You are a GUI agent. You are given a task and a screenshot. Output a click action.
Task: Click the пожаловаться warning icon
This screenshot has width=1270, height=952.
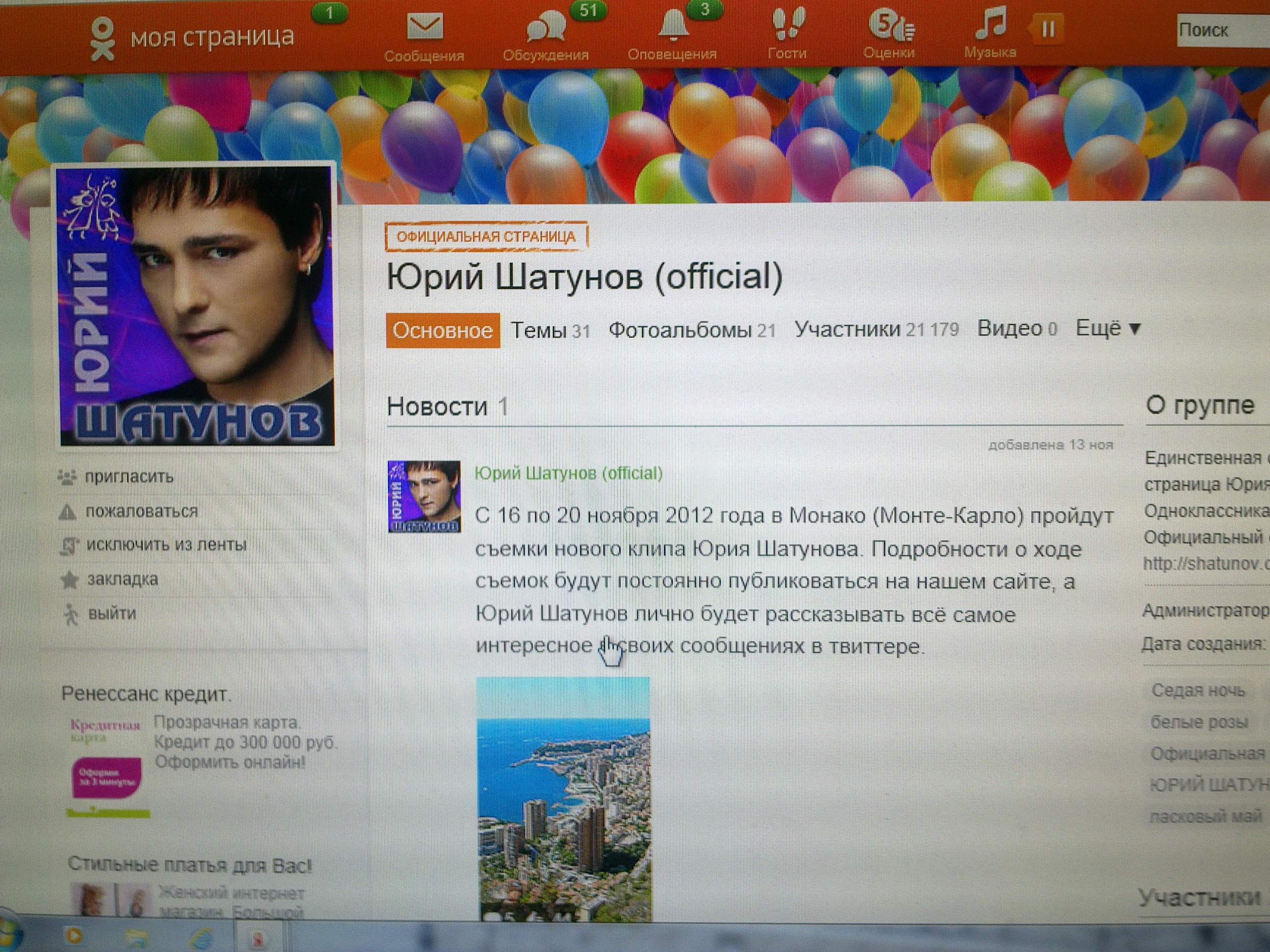pyautogui.click(x=67, y=511)
